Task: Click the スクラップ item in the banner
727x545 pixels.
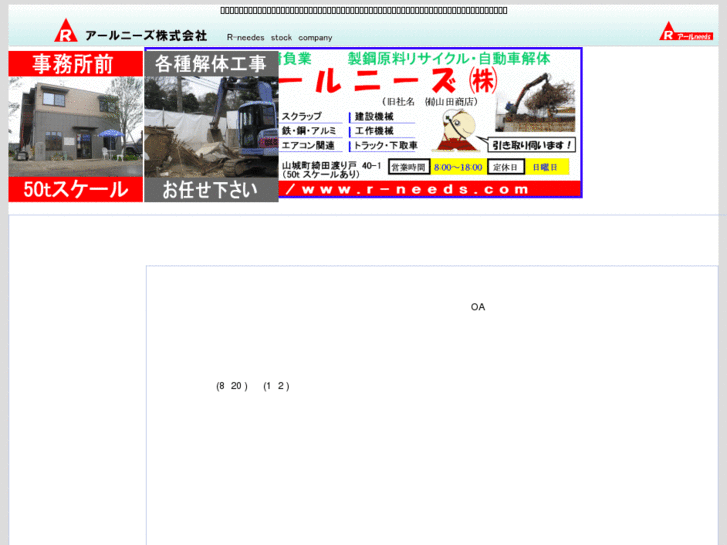Action: click(301, 116)
